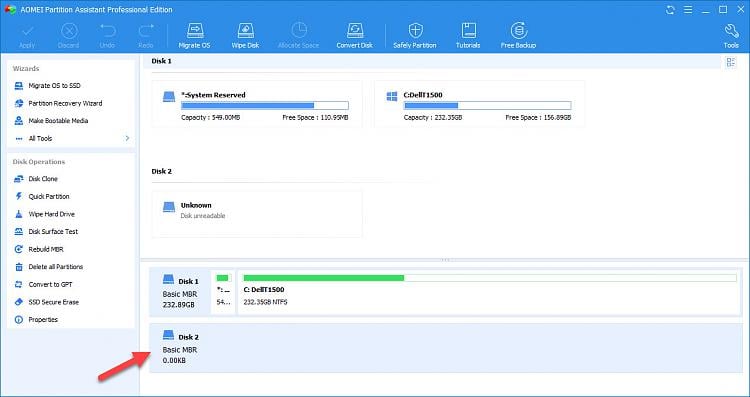Viewport: 750px width, 397px height.
Task: Open the Tools wrench menu
Action: (x=731, y=35)
